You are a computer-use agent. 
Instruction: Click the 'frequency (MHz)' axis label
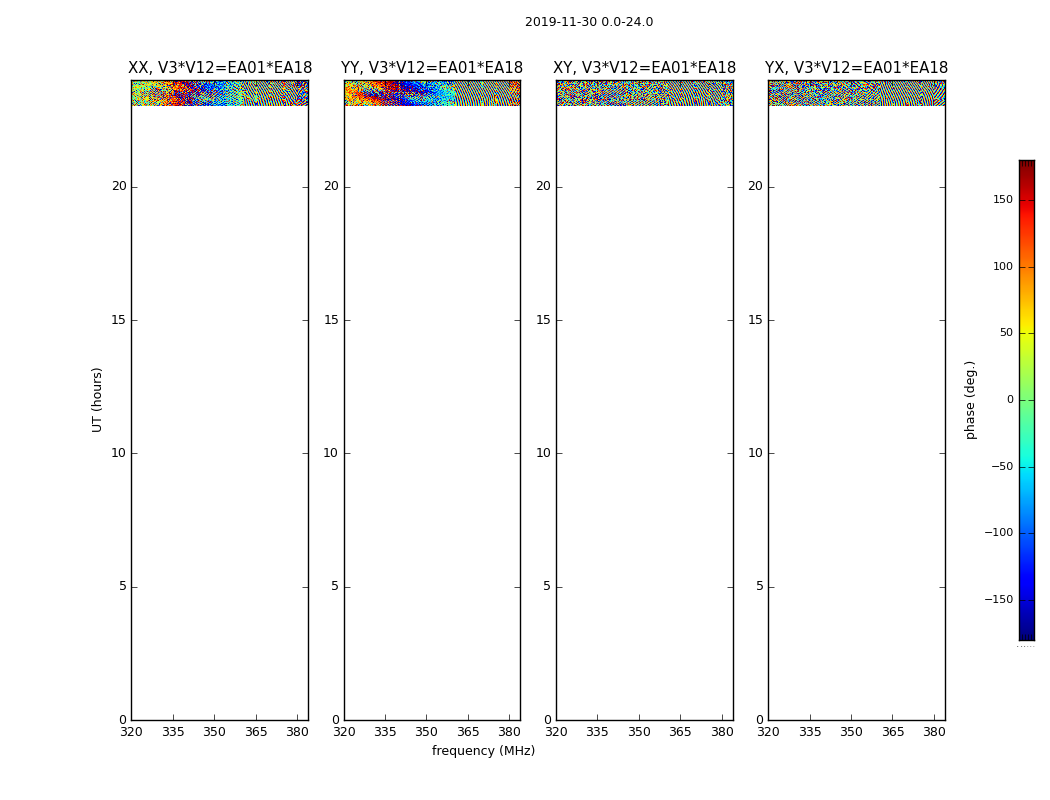[x=483, y=750]
